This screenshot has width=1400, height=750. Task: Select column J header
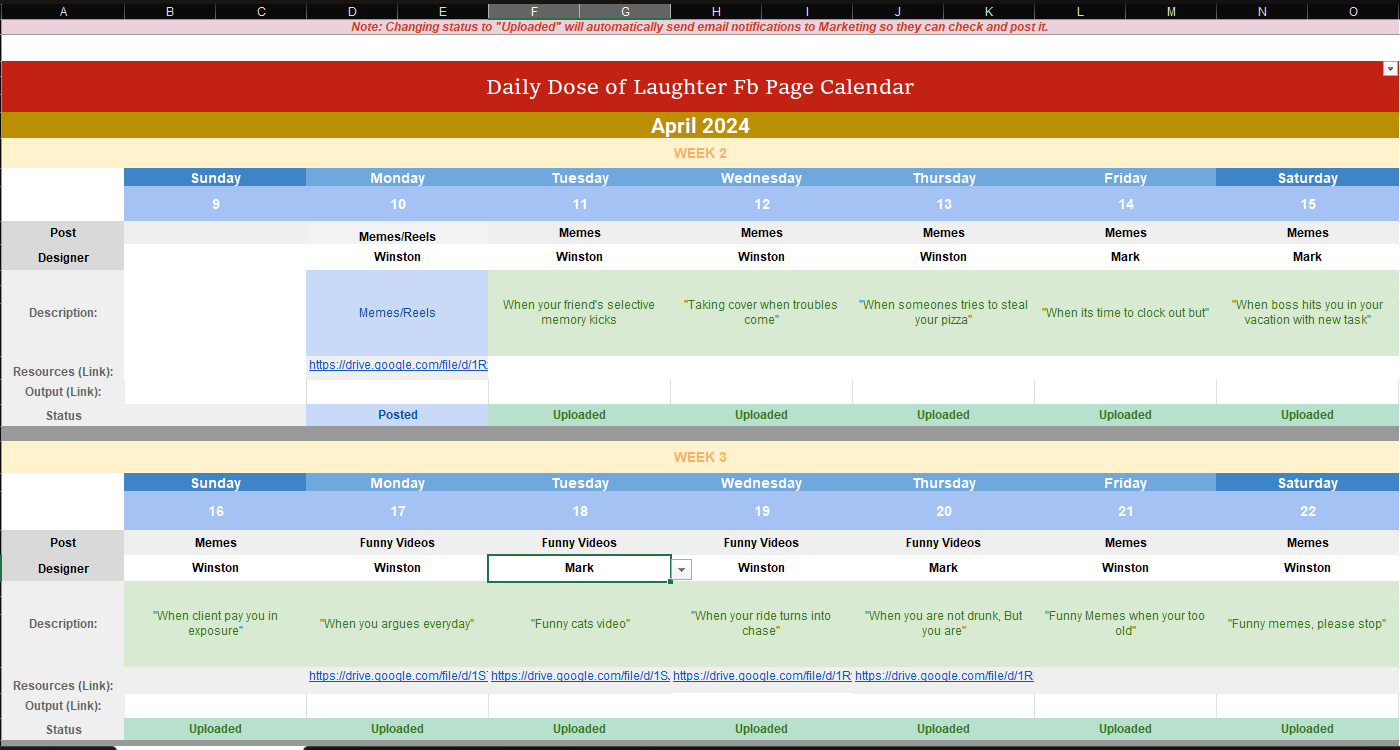coord(898,11)
